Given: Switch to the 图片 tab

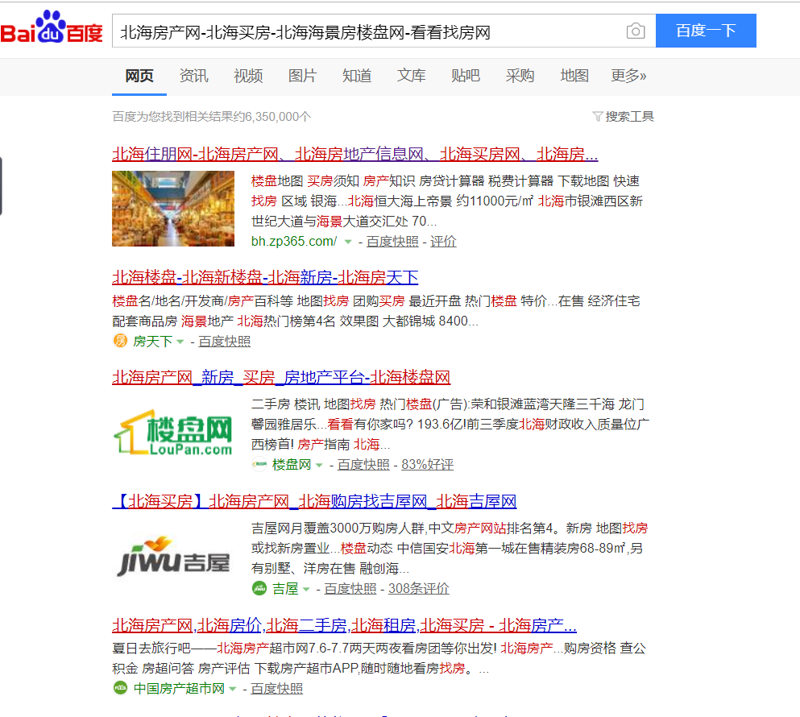Looking at the screenshot, I should point(303,76).
